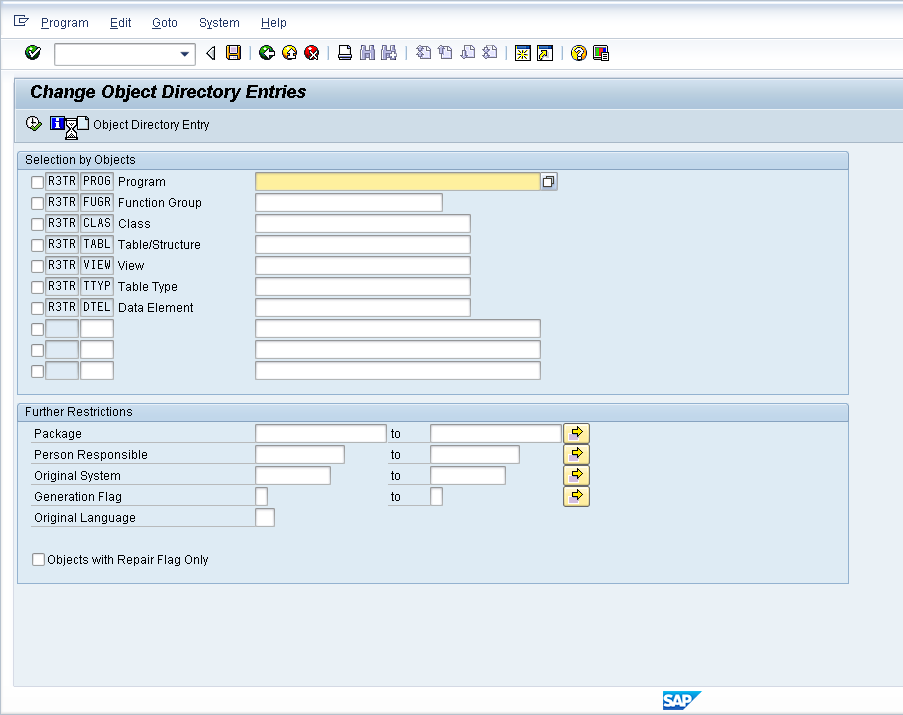The height and width of the screenshot is (715, 903).
Task: Click the yellow Help question mark icon
Action: coord(578,53)
